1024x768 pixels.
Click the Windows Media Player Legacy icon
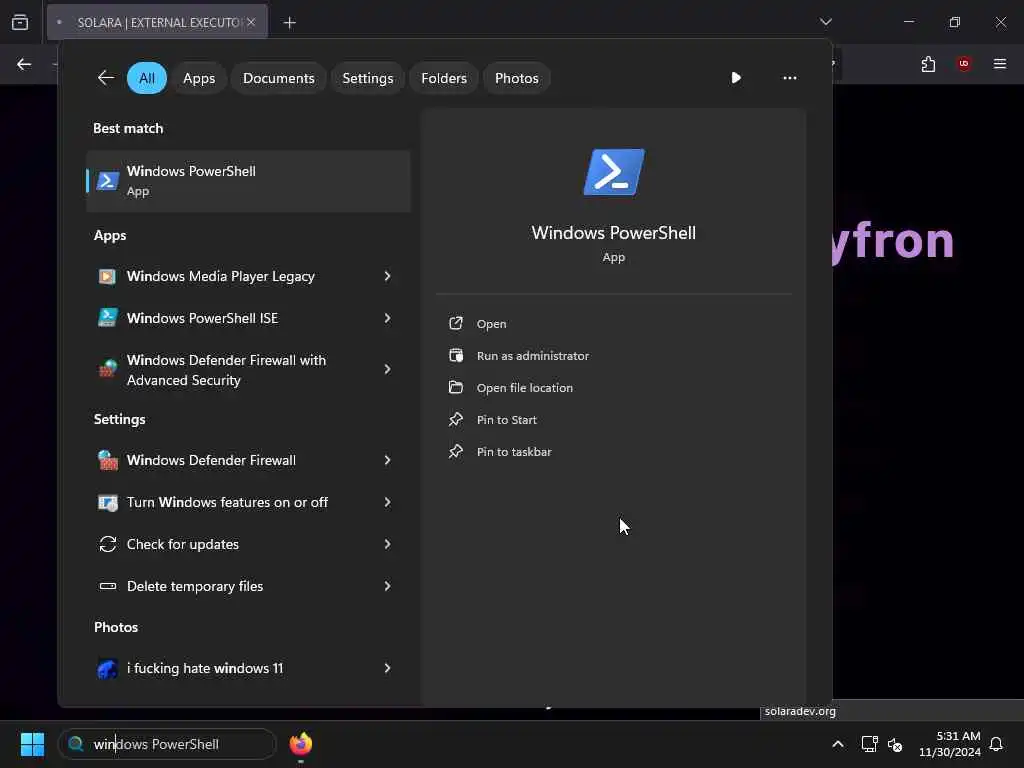tap(108, 276)
